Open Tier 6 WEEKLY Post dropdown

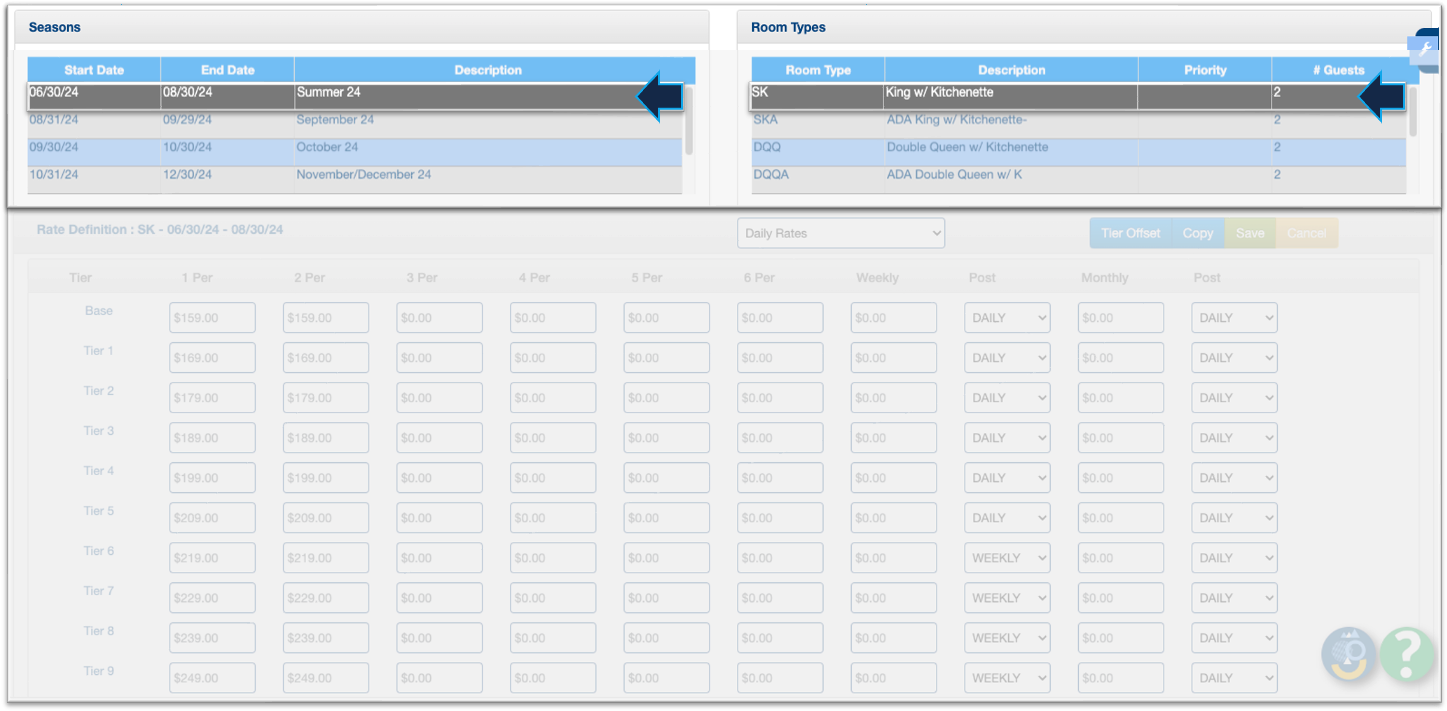[x=1007, y=558]
